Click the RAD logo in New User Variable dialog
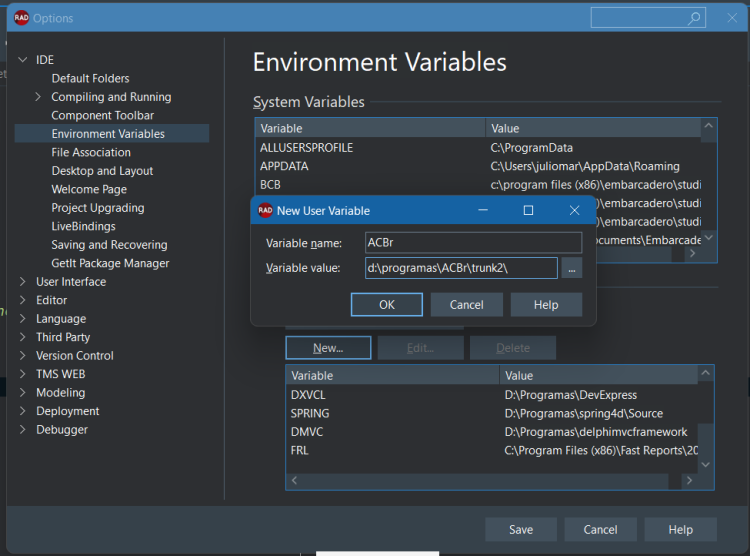 pos(265,211)
